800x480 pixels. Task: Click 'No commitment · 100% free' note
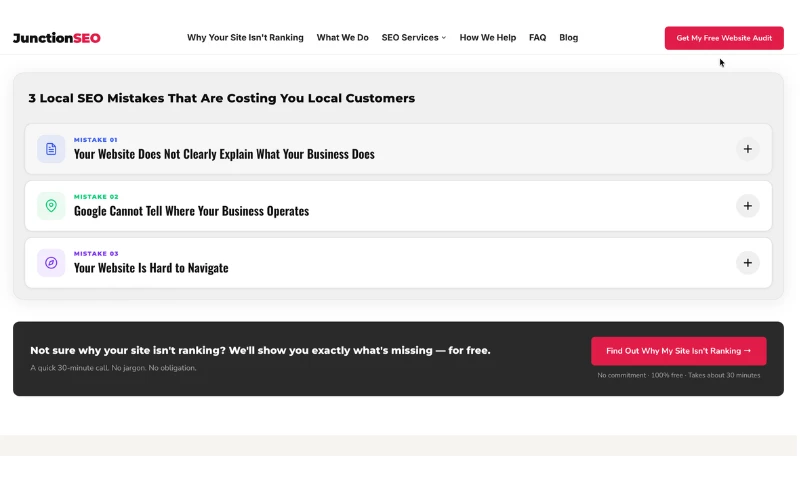click(x=679, y=375)
